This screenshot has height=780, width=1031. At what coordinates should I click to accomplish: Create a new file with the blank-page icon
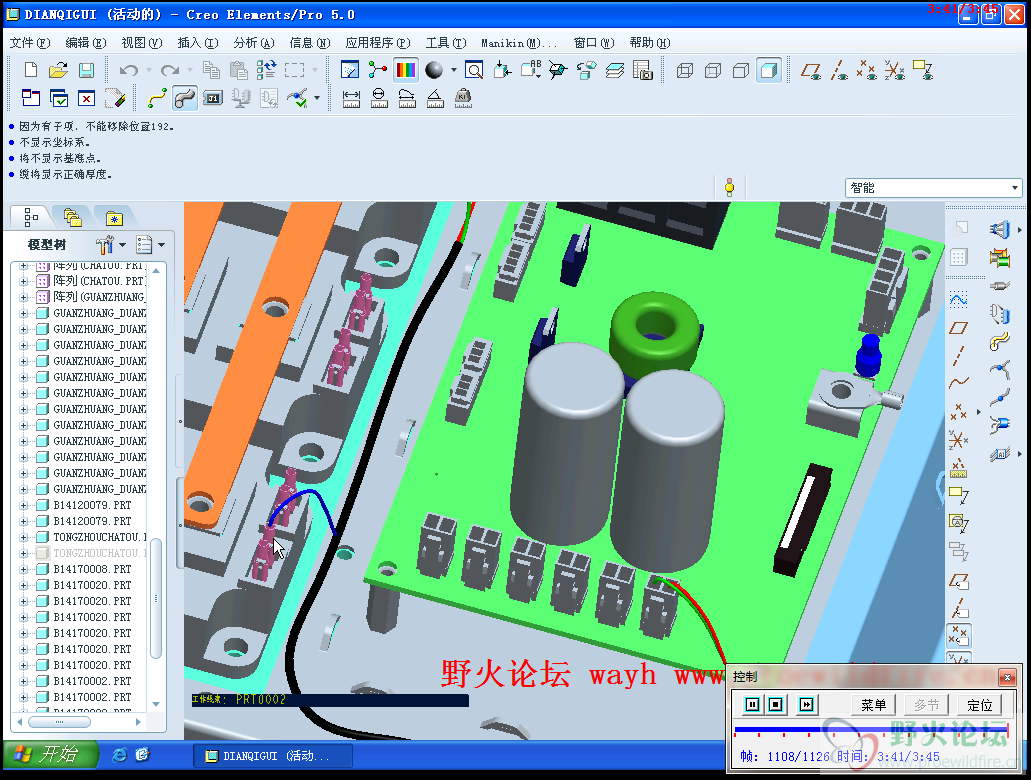30,70
